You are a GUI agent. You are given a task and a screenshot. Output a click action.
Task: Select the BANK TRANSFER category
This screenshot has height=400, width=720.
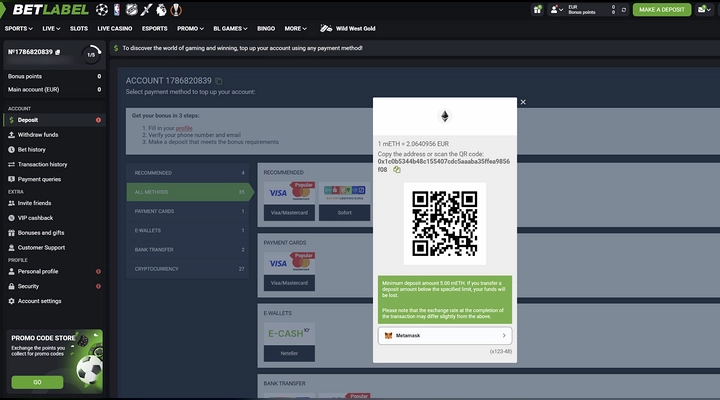click(188, 250)
